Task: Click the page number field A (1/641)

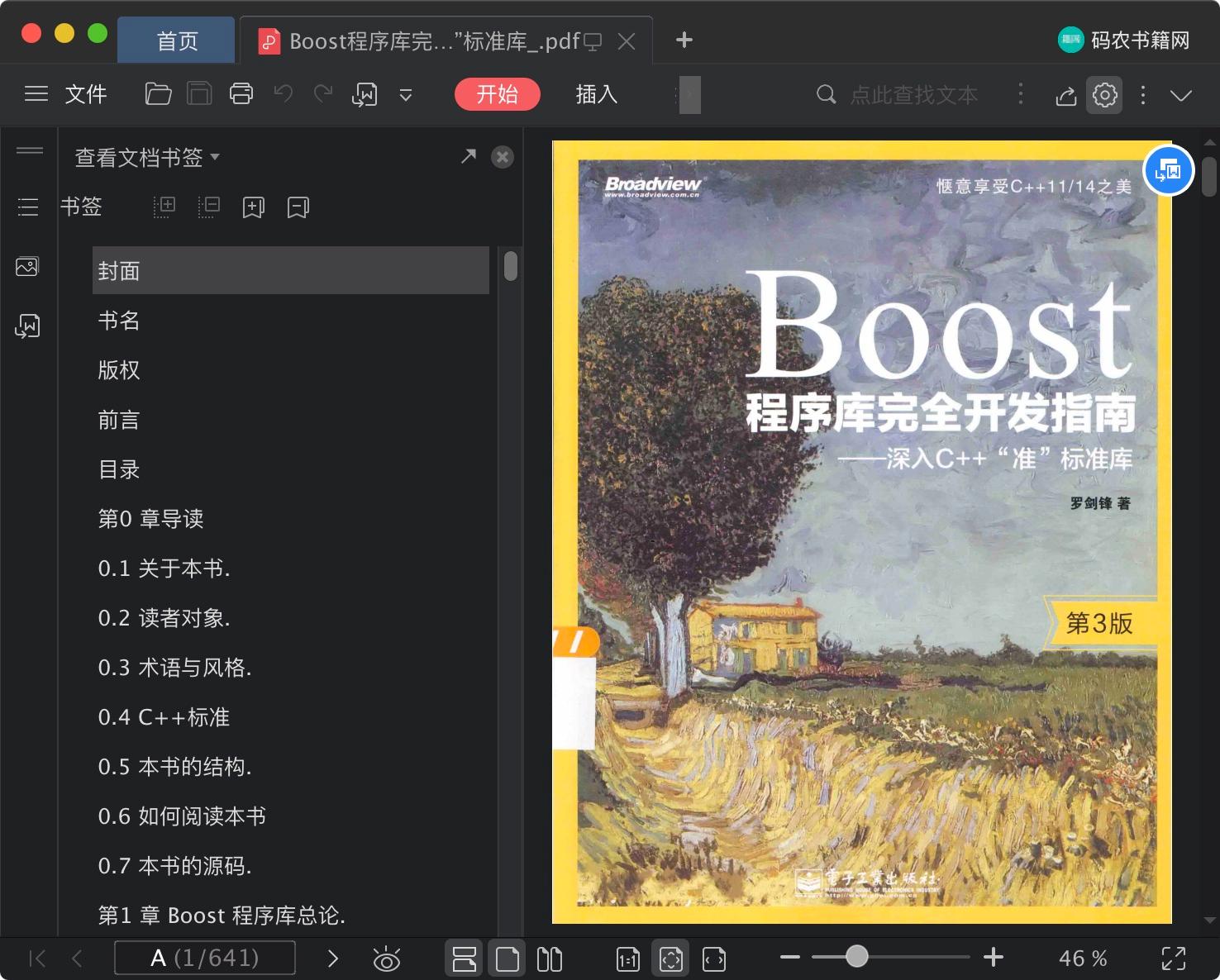Action: [205, 959]
